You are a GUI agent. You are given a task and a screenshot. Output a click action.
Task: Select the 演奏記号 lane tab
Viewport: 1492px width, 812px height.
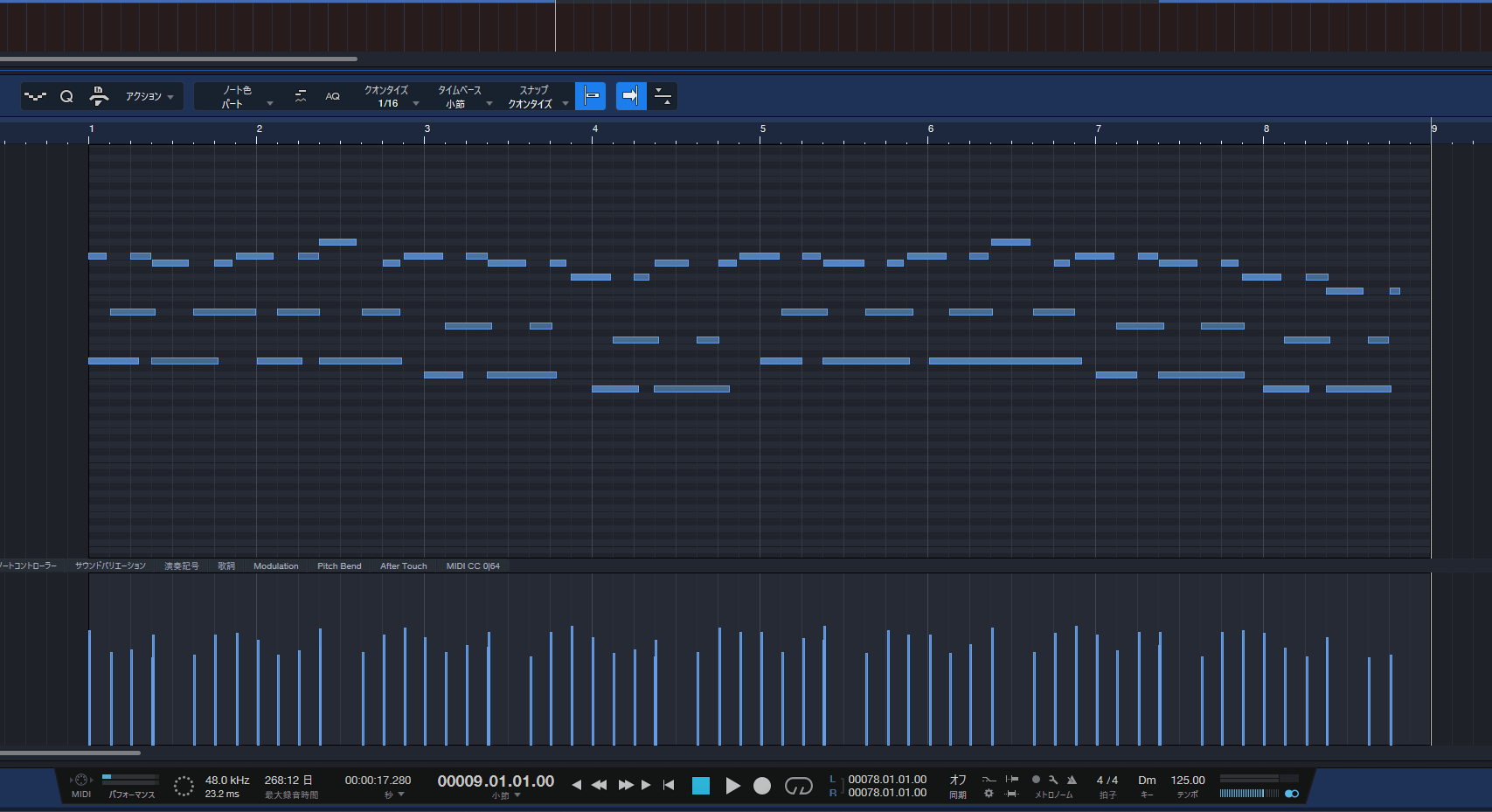tap(181, 566)
